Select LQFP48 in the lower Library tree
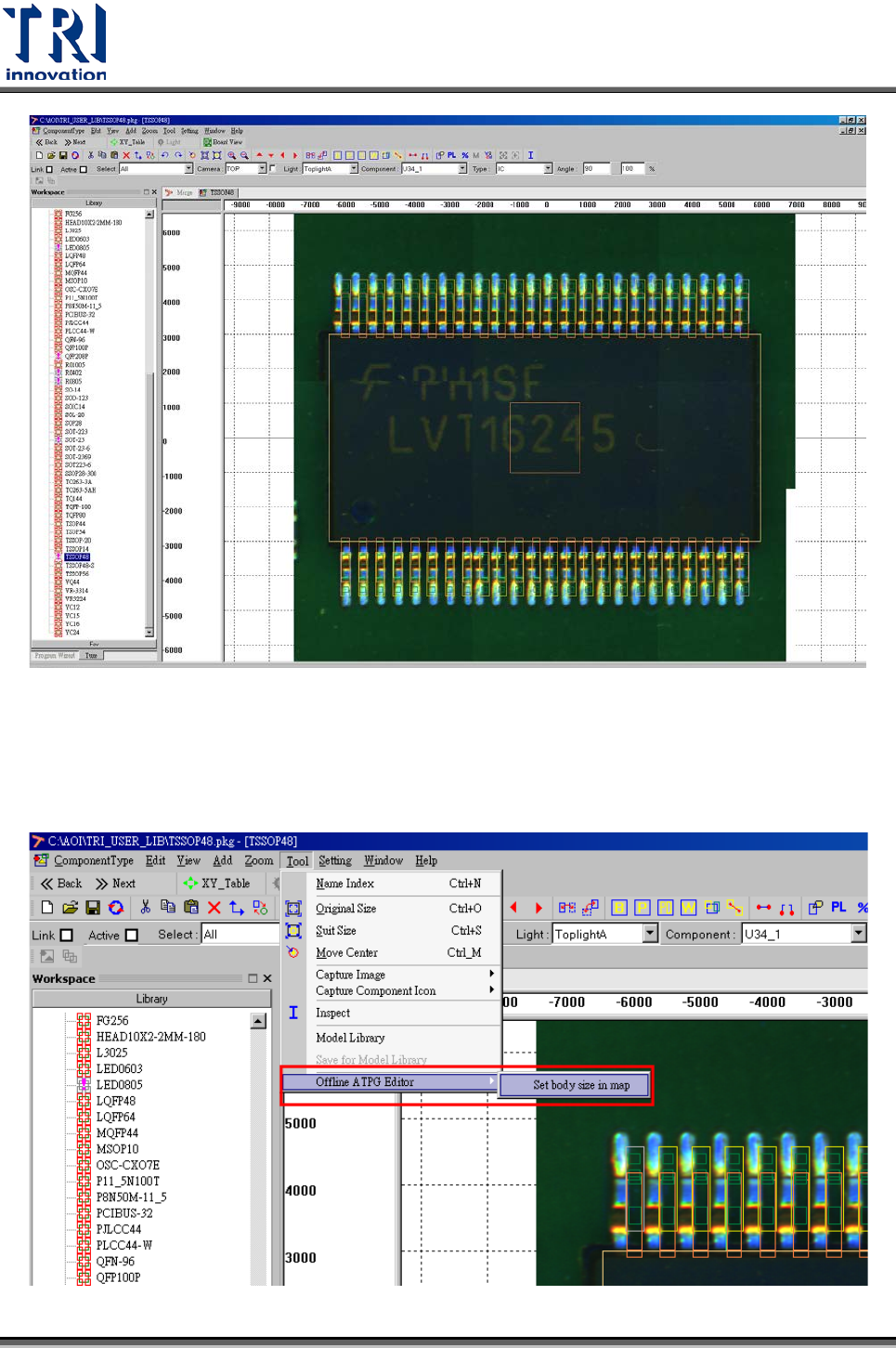 tap(116, 1101)
